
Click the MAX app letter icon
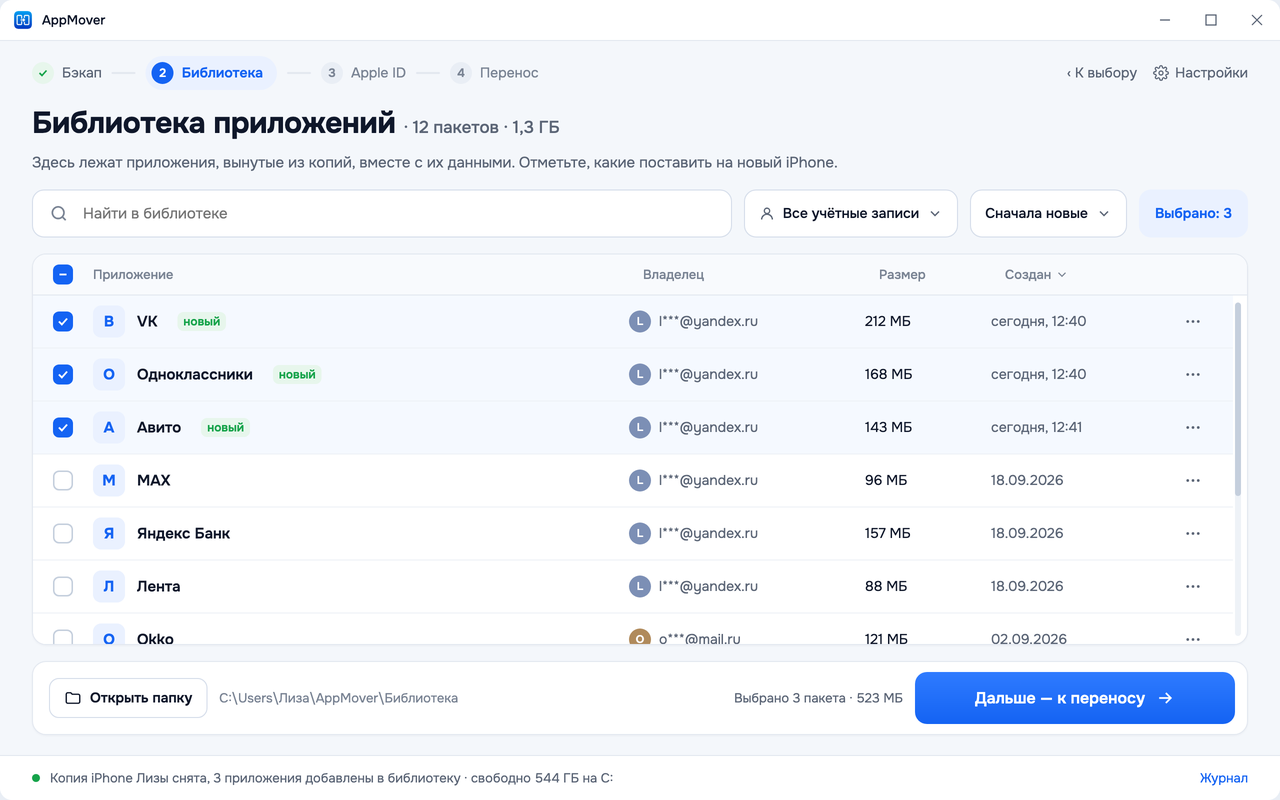click(x=109, y=481)
